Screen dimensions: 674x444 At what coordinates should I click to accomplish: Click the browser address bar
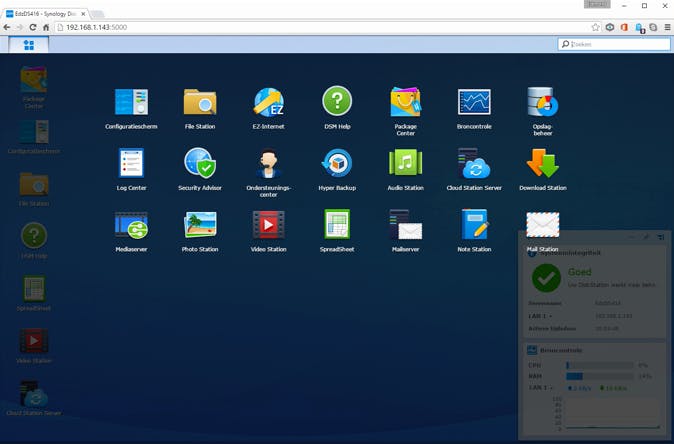(x=322, y=27)
